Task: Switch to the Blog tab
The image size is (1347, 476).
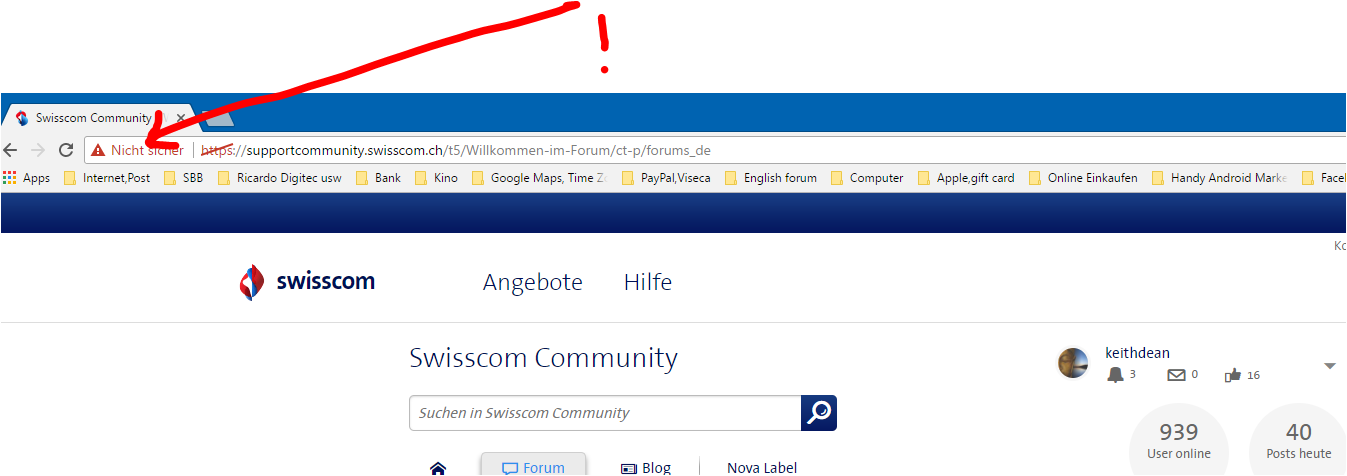Action: pos(646,467)
